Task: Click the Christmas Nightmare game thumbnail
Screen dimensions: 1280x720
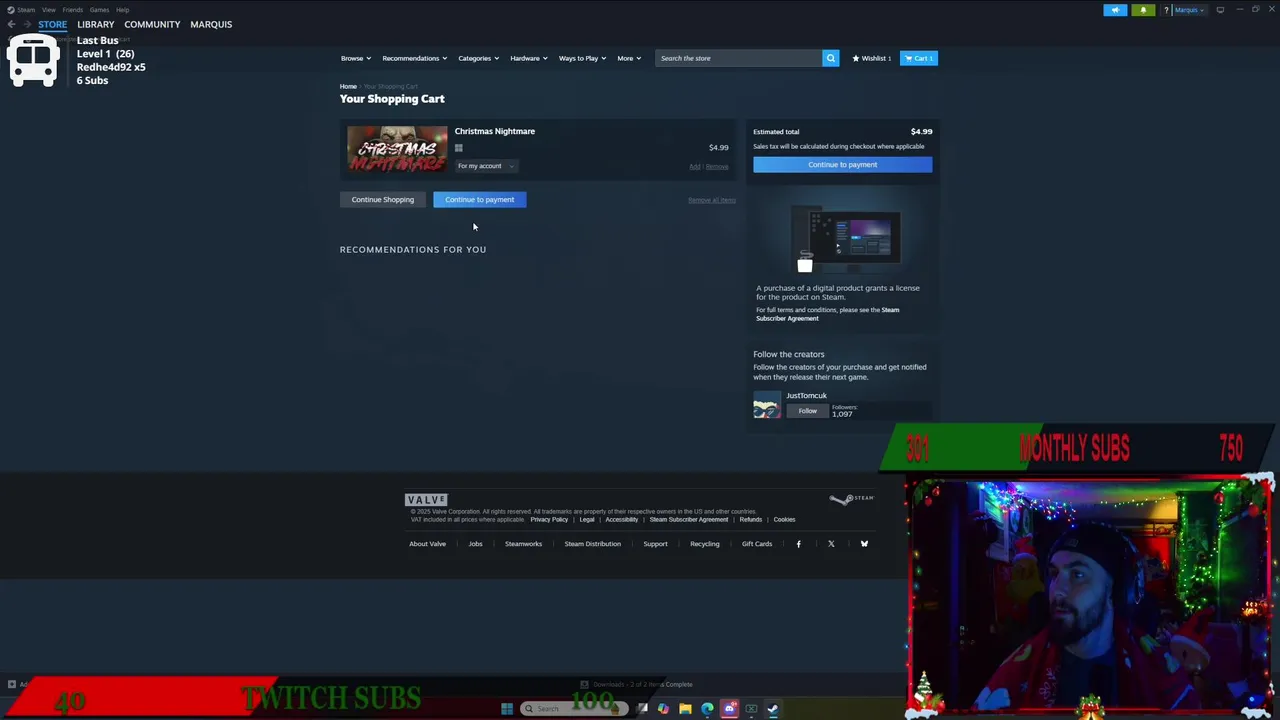Action: coord(397,149)
